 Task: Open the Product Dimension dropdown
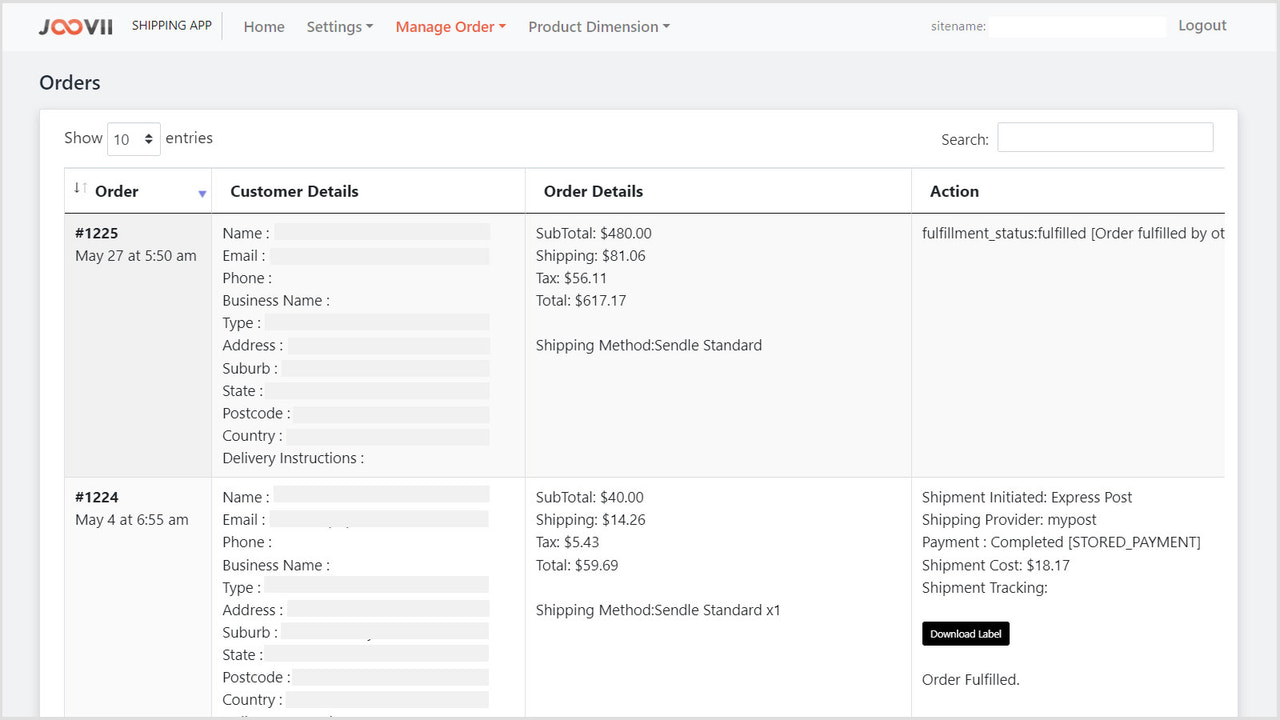click(x=598, y=27)
